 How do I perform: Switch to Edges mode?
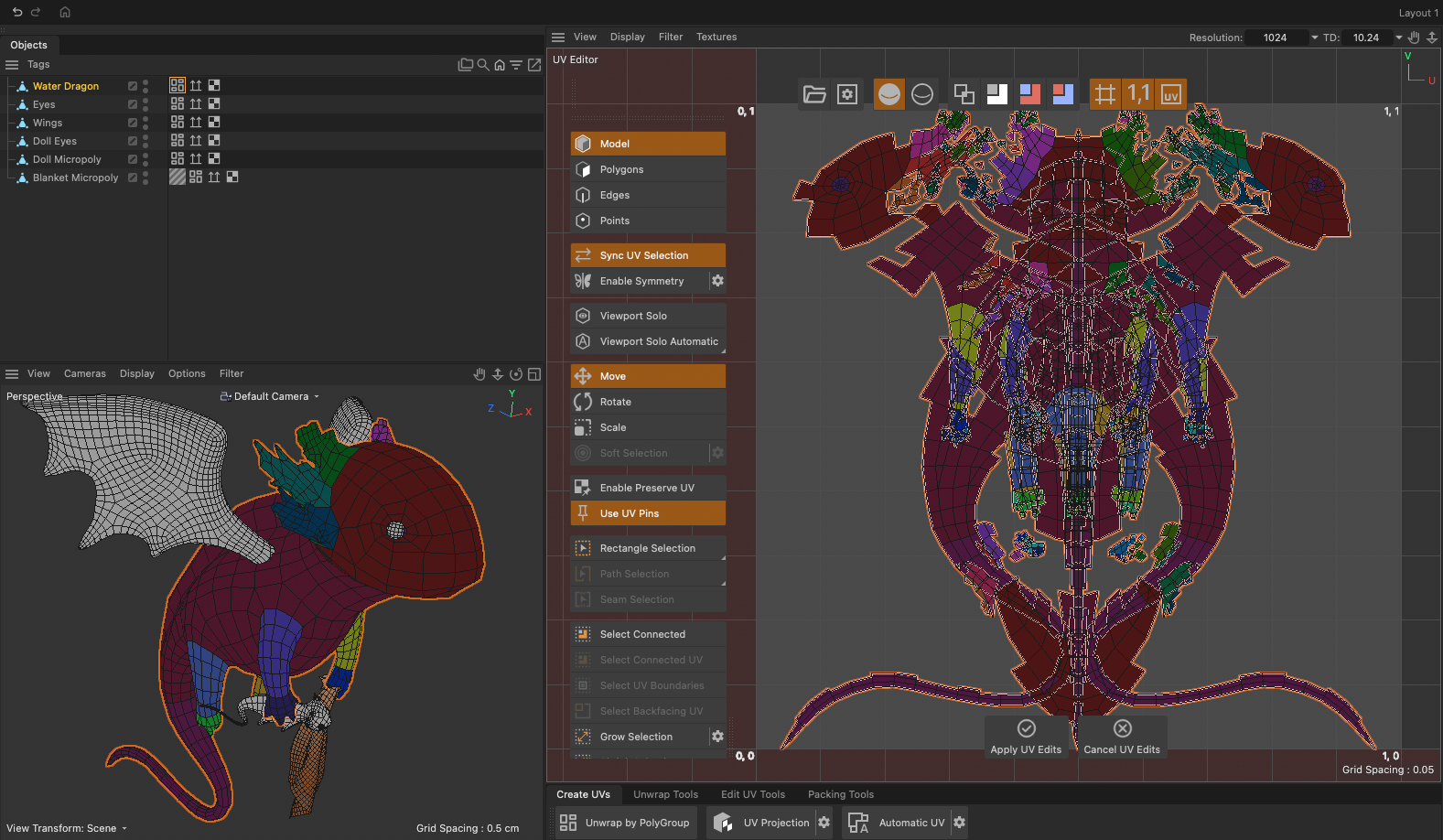point(648,195)
